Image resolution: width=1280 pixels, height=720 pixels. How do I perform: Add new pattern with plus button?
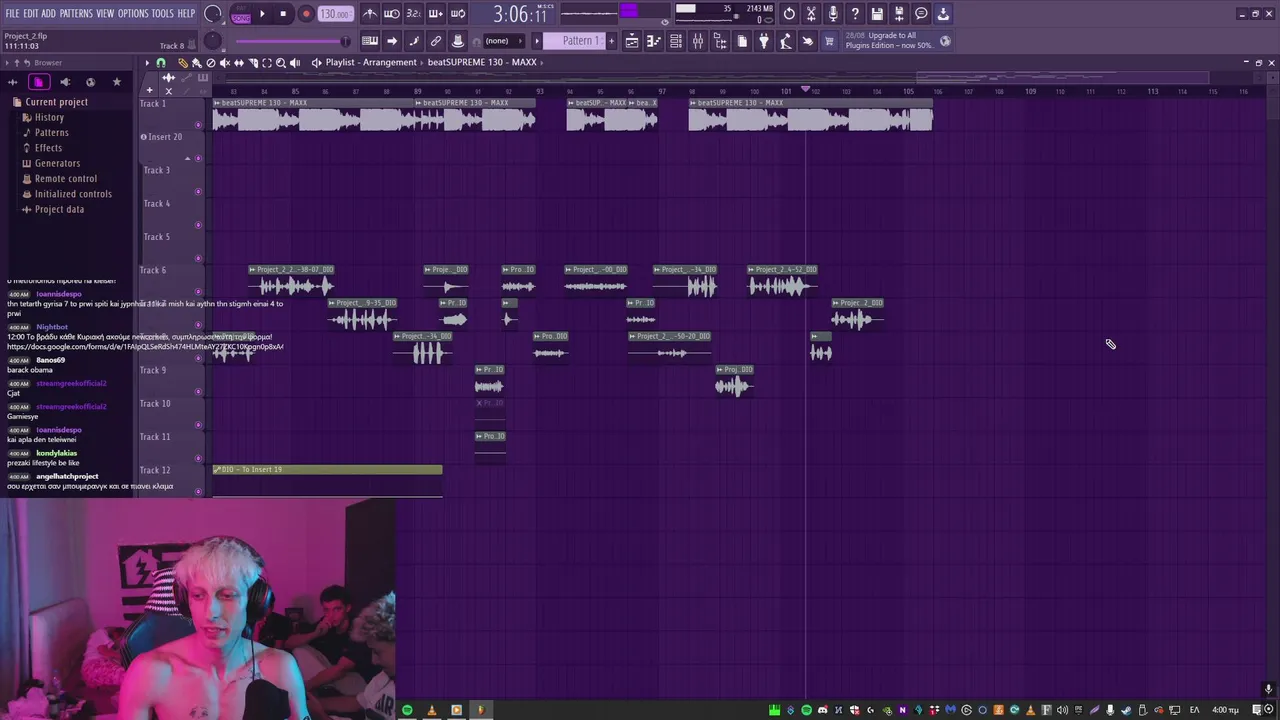[611, 41]
